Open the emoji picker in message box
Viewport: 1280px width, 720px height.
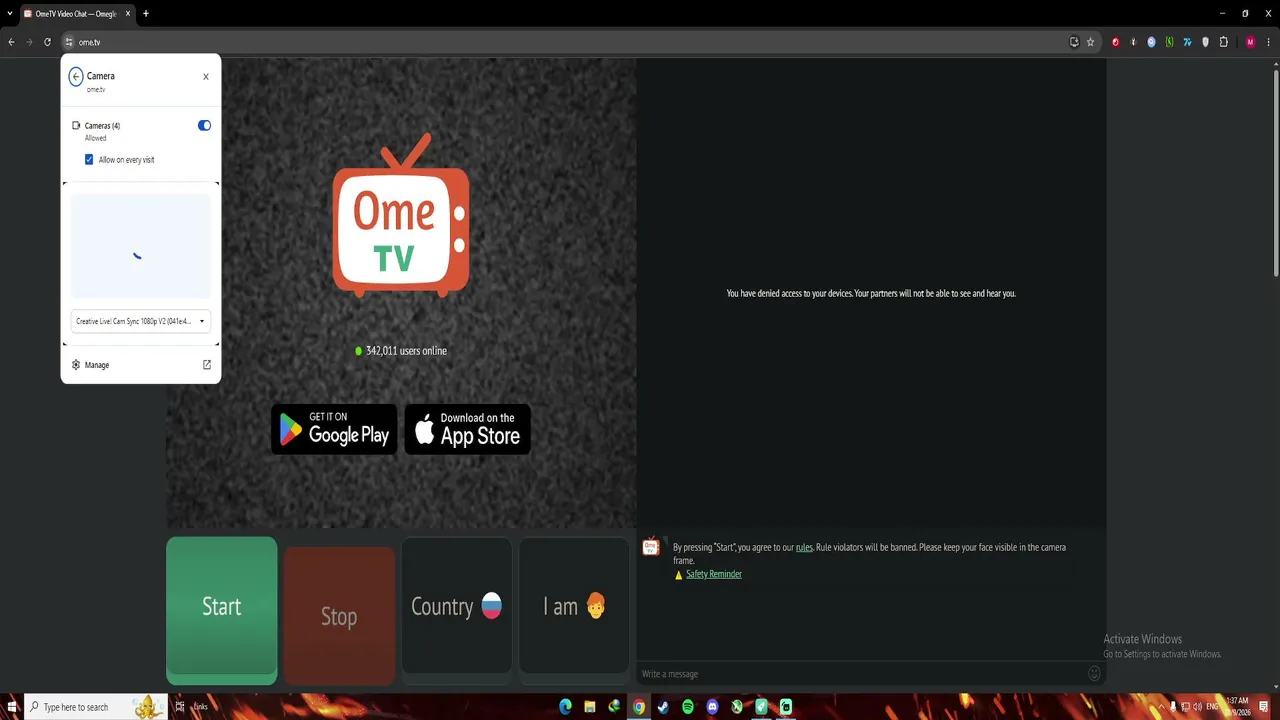[x=1094, y=674]
